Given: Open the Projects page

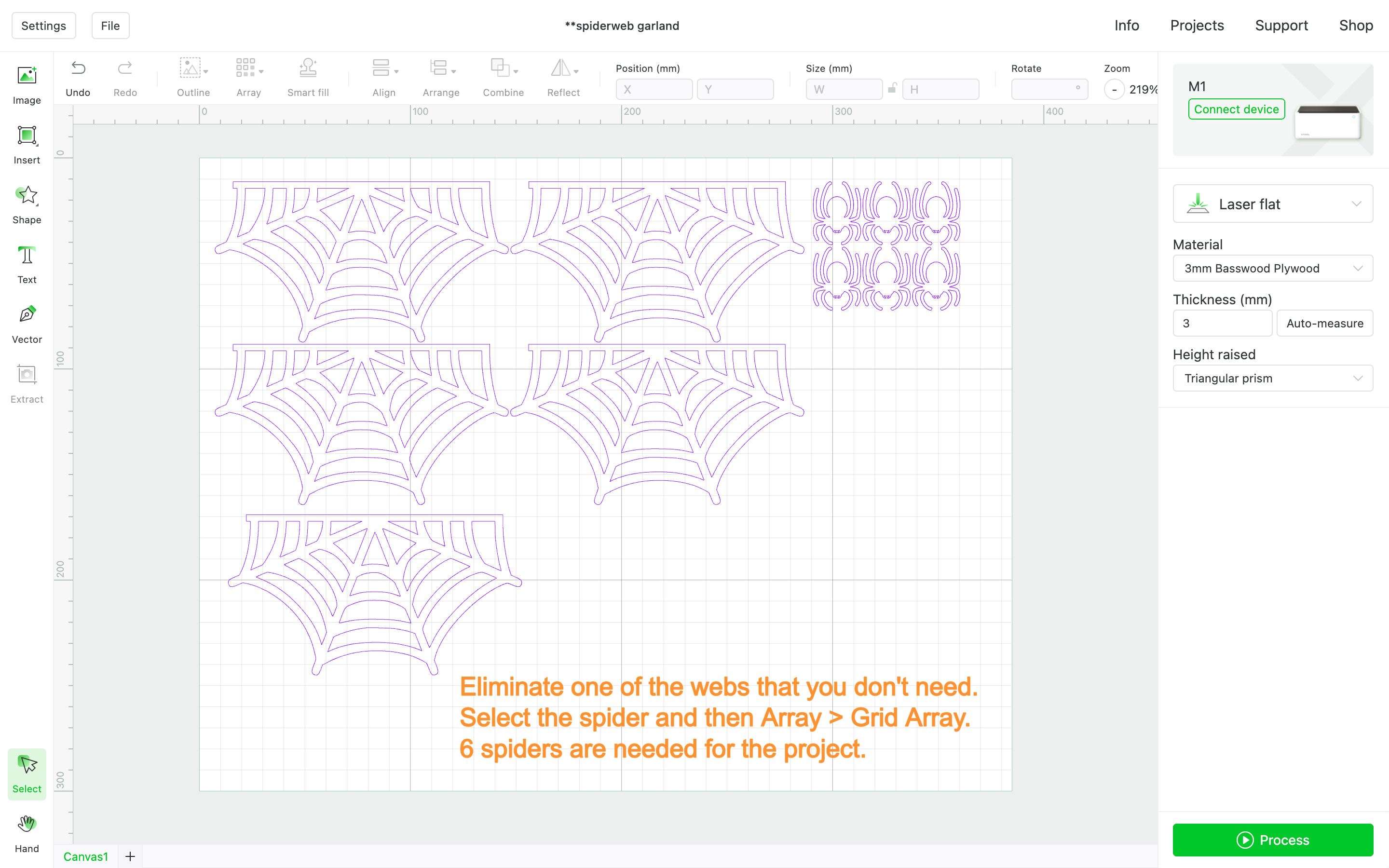Looking at the screenshot, I should pyautogui.click(x=1197, y=25).
